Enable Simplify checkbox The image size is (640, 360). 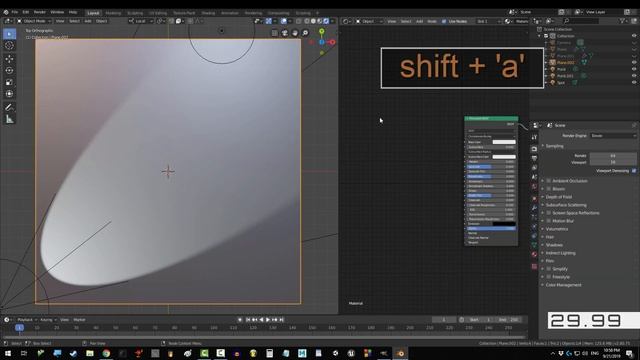click(x=549, y=269)
